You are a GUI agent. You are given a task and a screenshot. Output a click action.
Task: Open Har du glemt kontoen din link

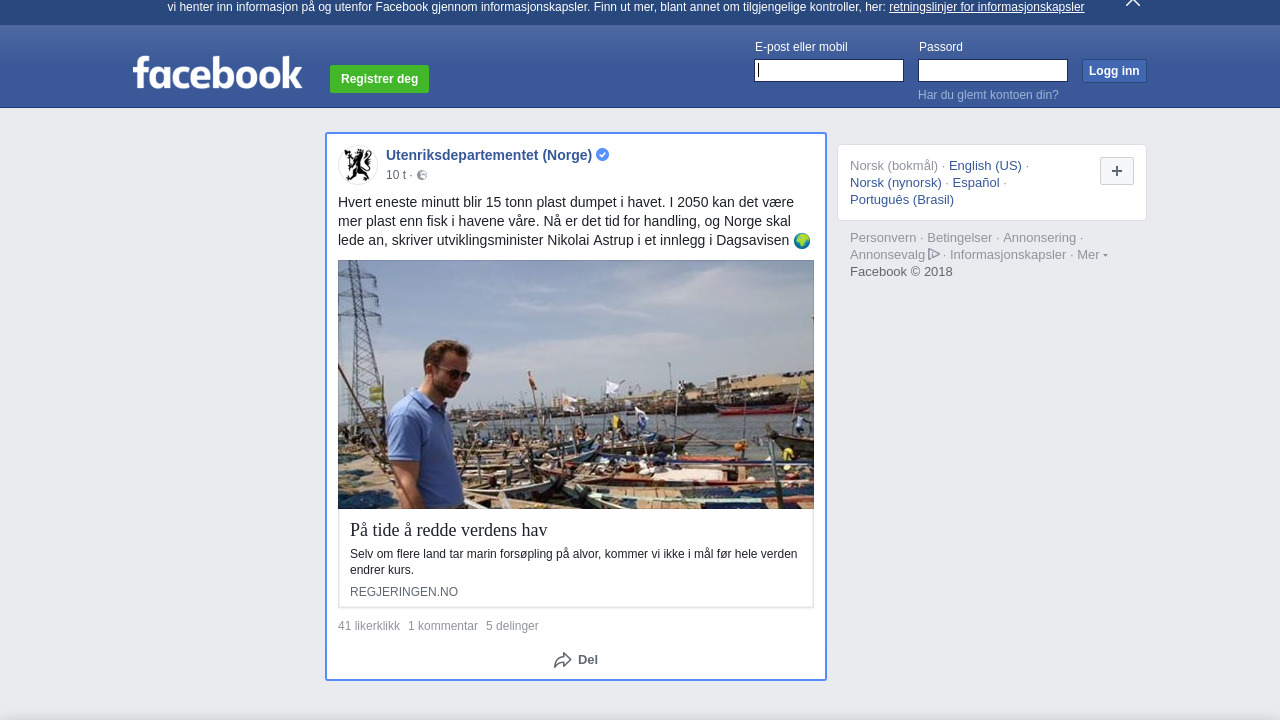tap(987, 95)
